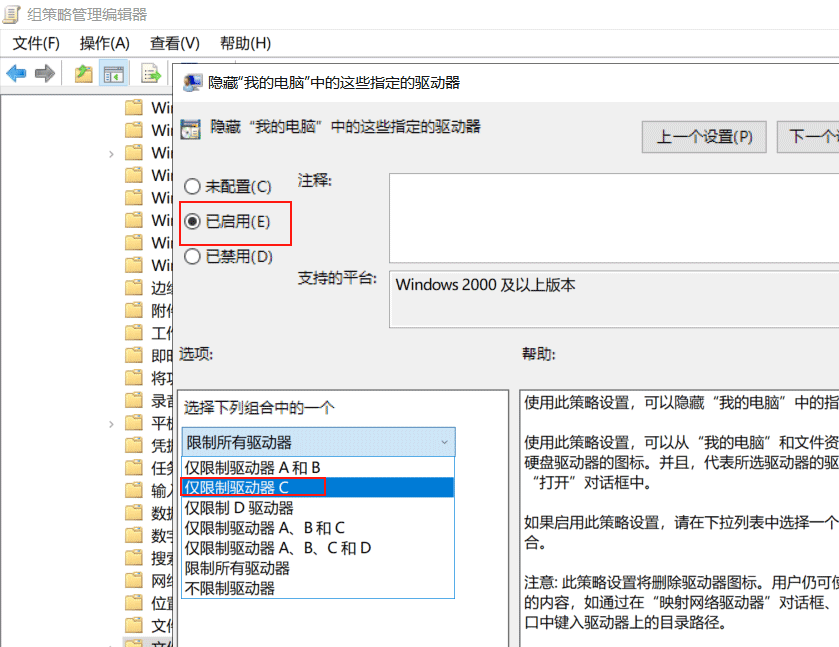Click the folder icon beside 即 tree item
This screenshot has height=647, width=839.
pyautogui.click(x=134, y=355)
